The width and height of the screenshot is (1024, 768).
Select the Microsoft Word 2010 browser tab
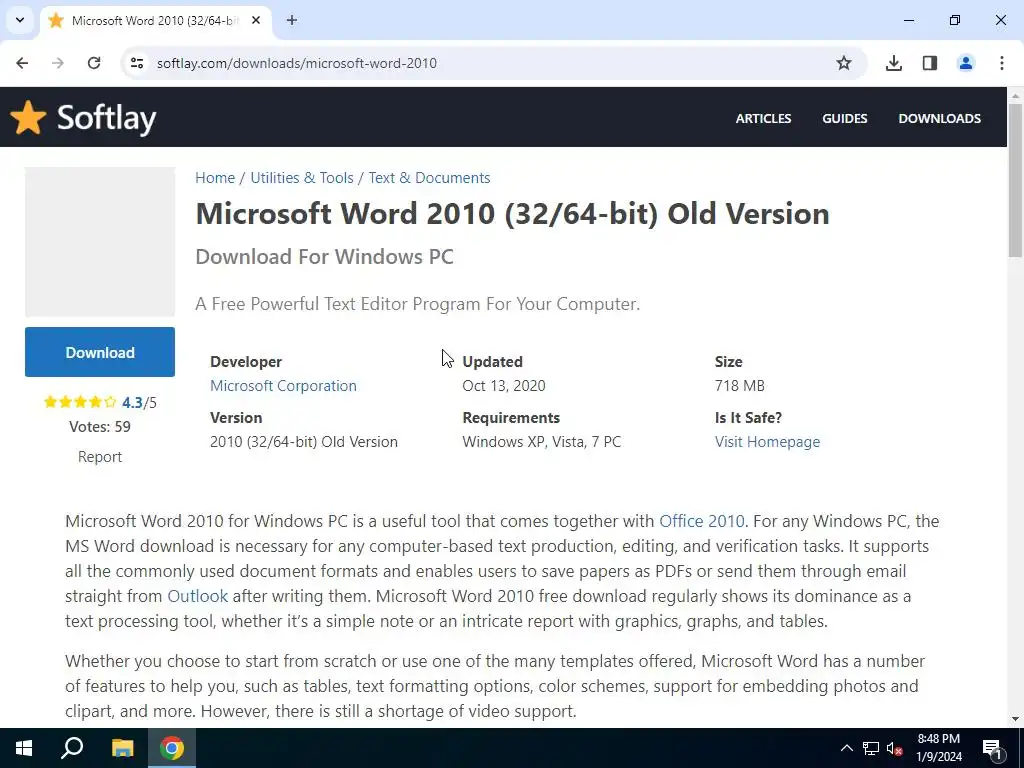click(154, 20)
